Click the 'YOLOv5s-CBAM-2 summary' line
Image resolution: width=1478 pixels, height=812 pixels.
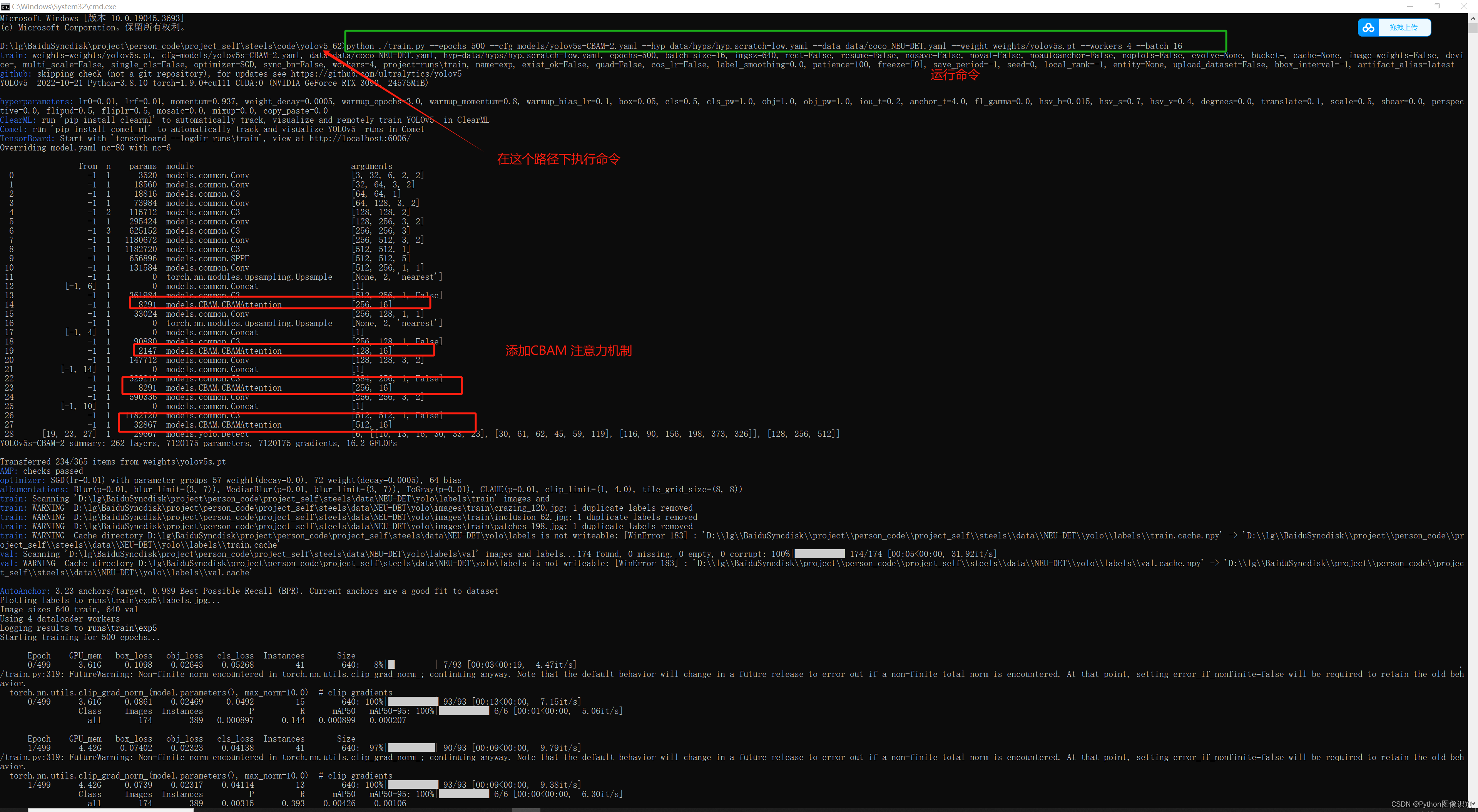[x=199, y=444]
